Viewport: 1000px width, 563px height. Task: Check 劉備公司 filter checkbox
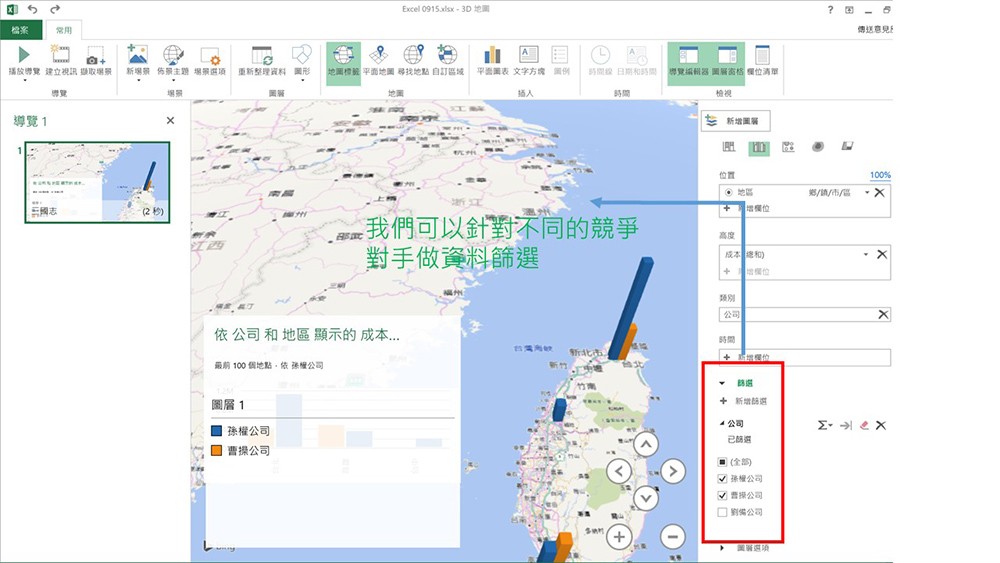pyautogui.click(x=722, y=512)
